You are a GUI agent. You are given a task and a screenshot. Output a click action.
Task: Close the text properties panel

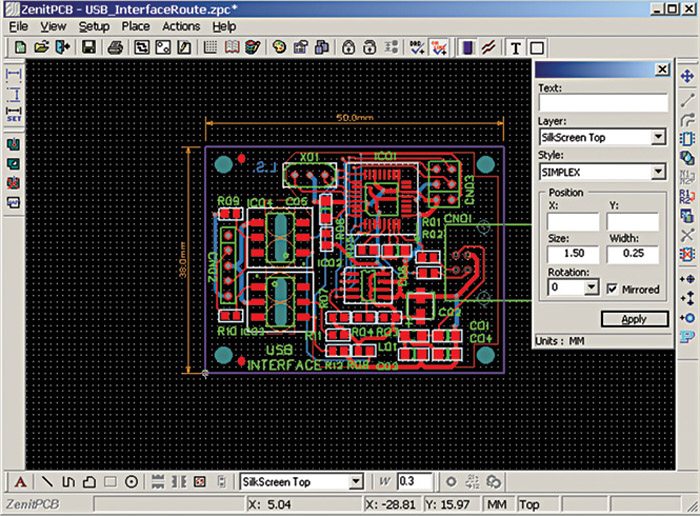(661, 69)
